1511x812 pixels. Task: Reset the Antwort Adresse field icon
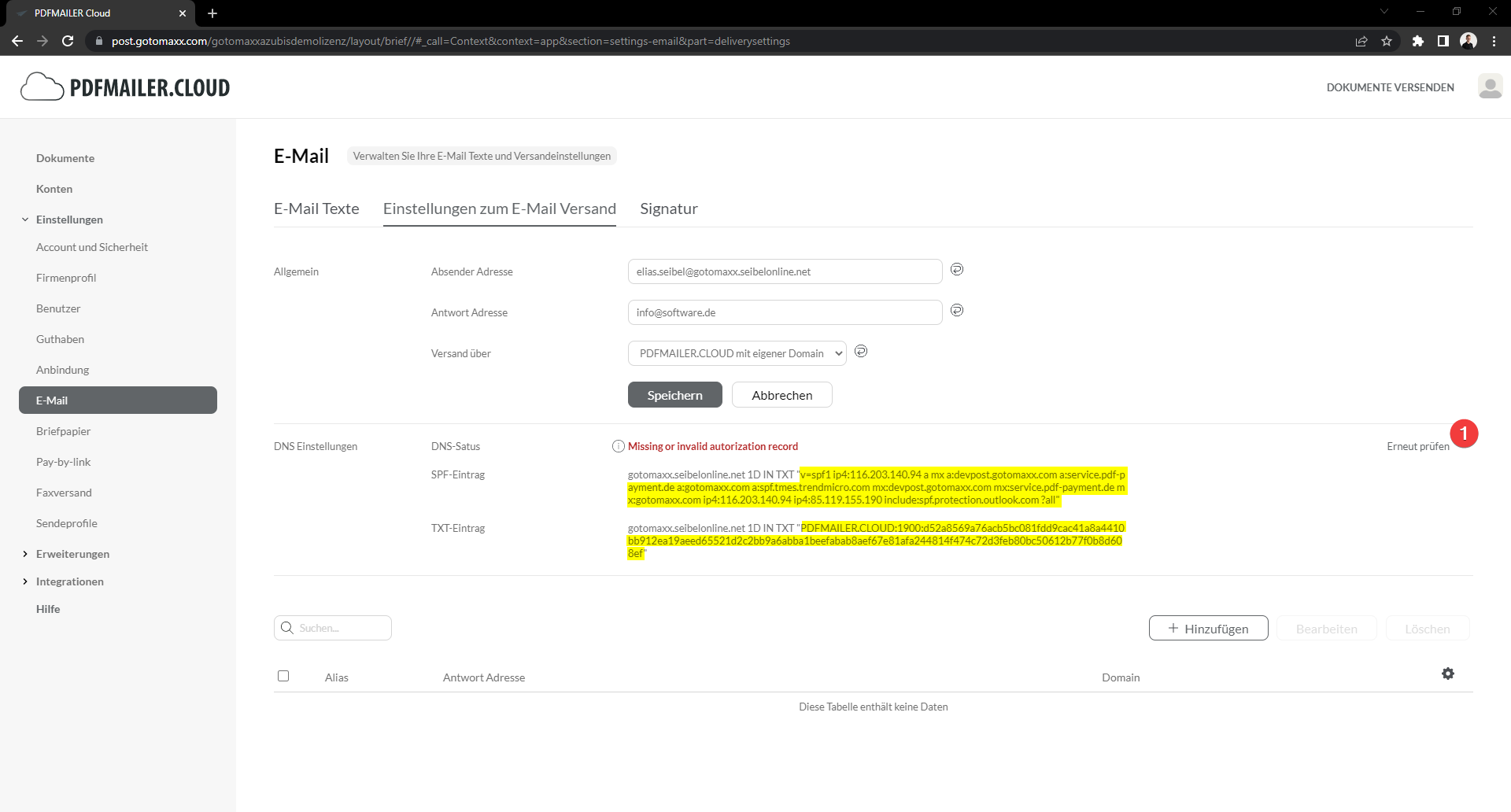pyautogui.click(x=957, y=311)
